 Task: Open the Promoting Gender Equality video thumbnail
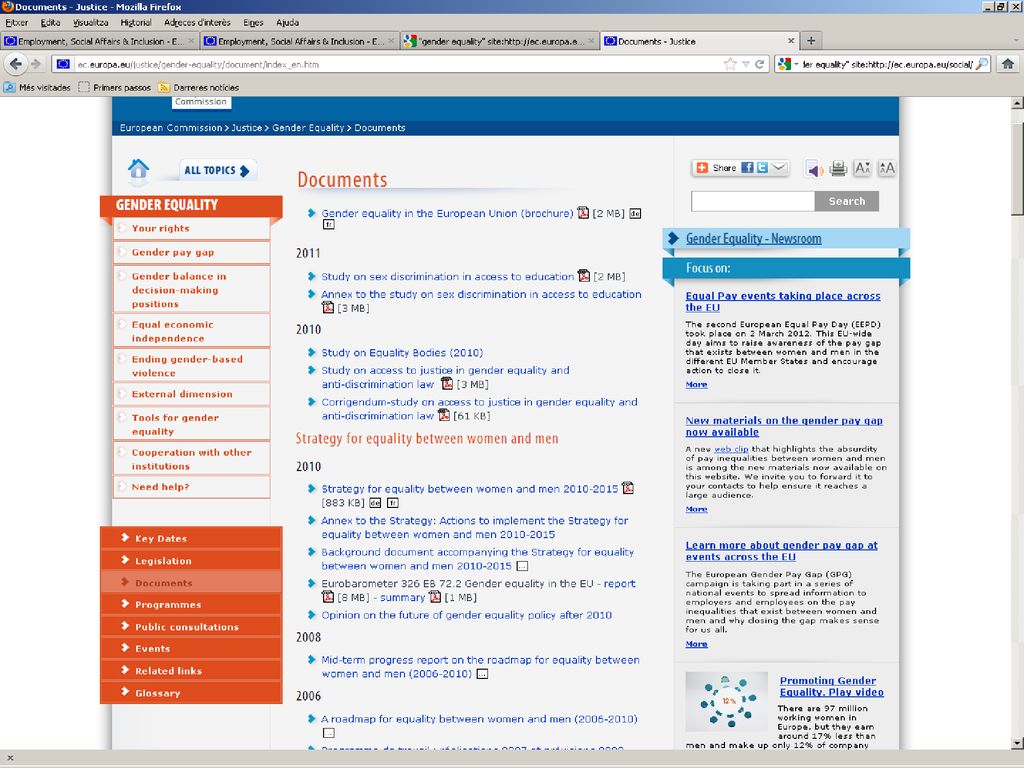click(x=726, y=701)
